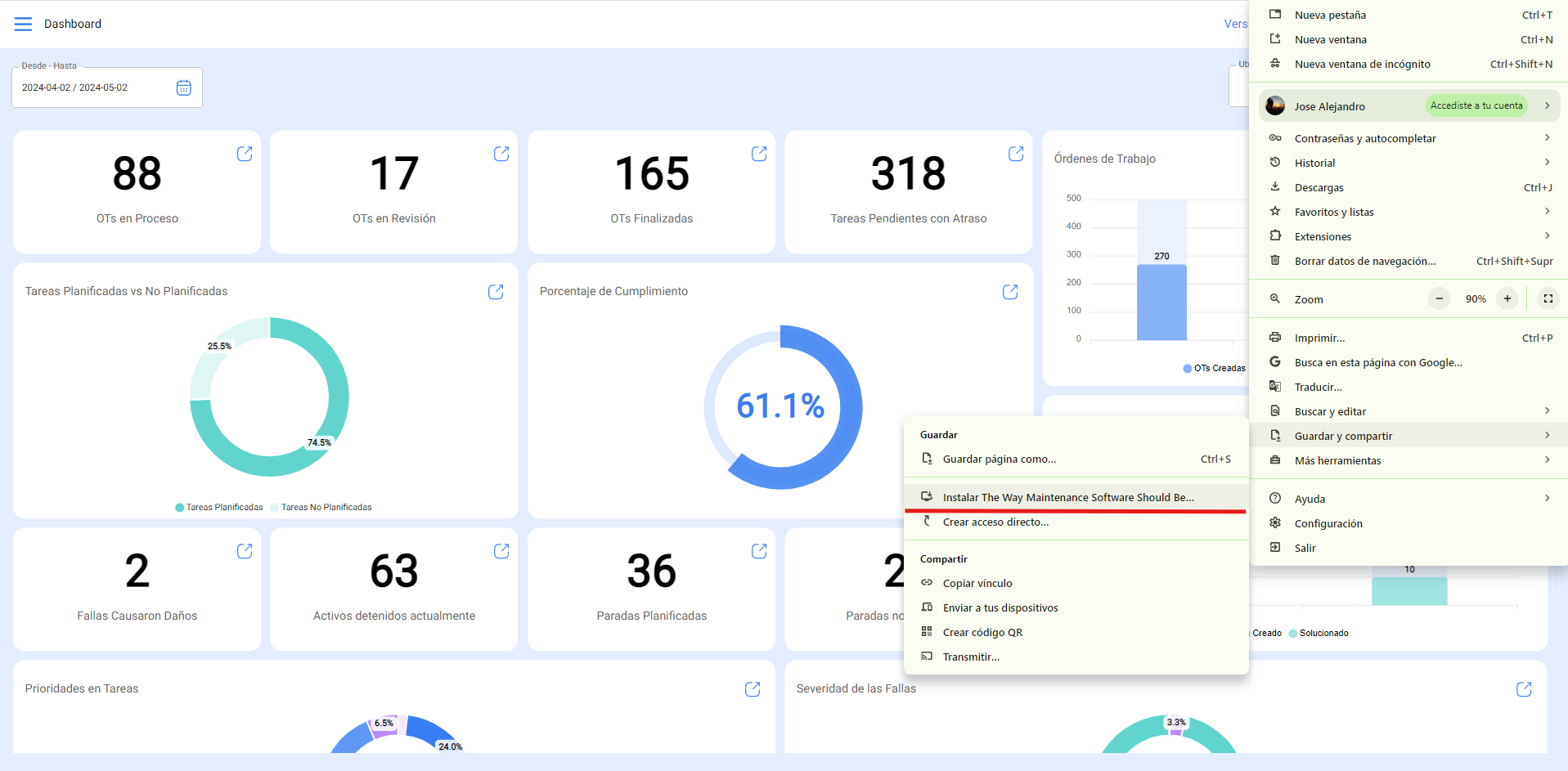The image size is (1568, 771).
Task: Open OTs en Proceso detail icon
Action: click(245, 154)
